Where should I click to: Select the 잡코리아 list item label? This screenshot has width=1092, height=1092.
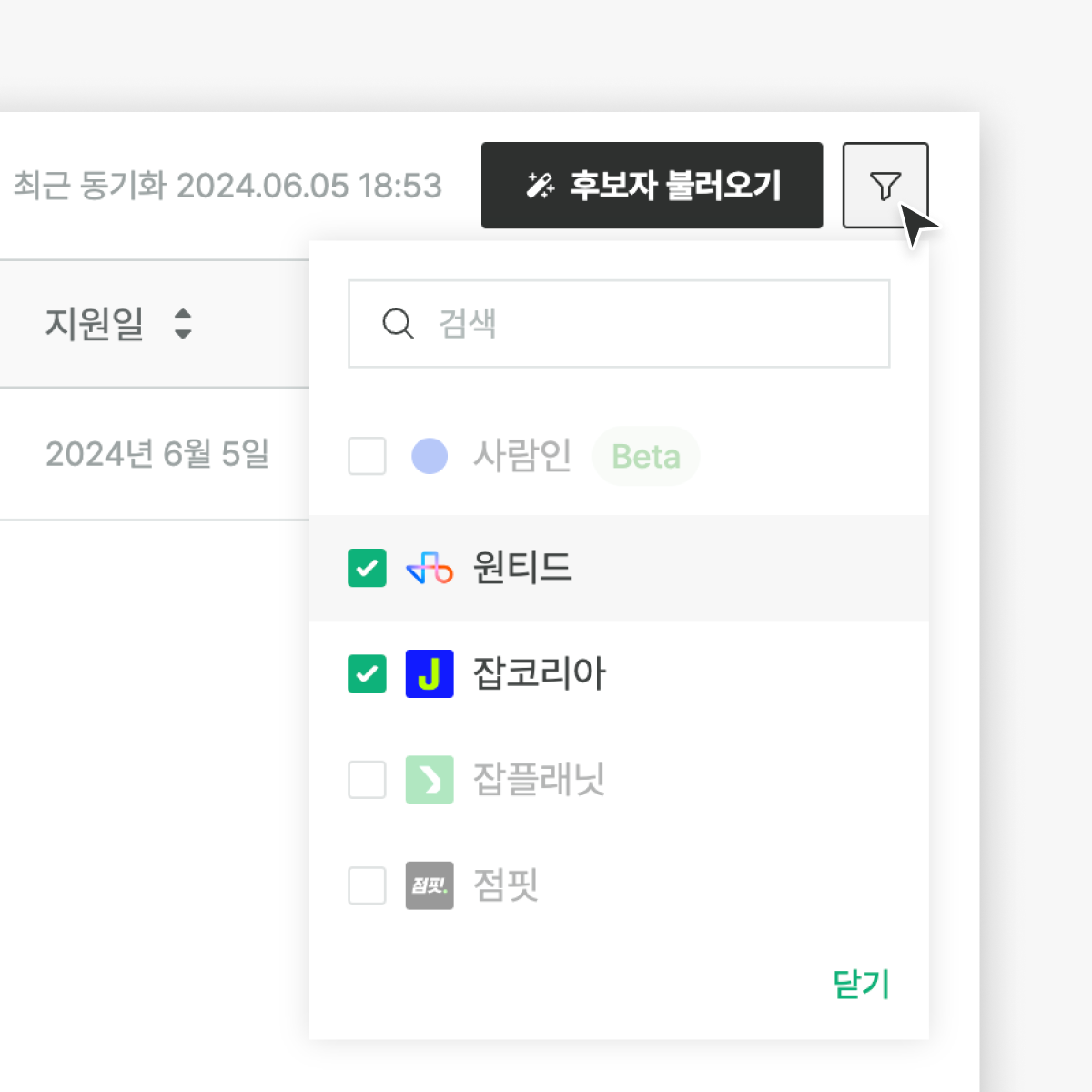(540, 674)
